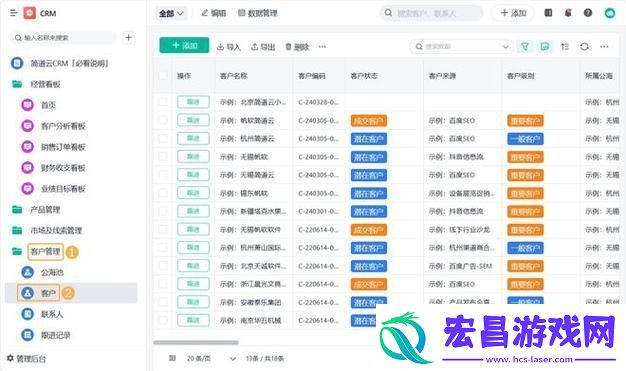Screen dimensions: 626x371
Task: Switch to 编辑 in top bar
Action: pos(214,13)
